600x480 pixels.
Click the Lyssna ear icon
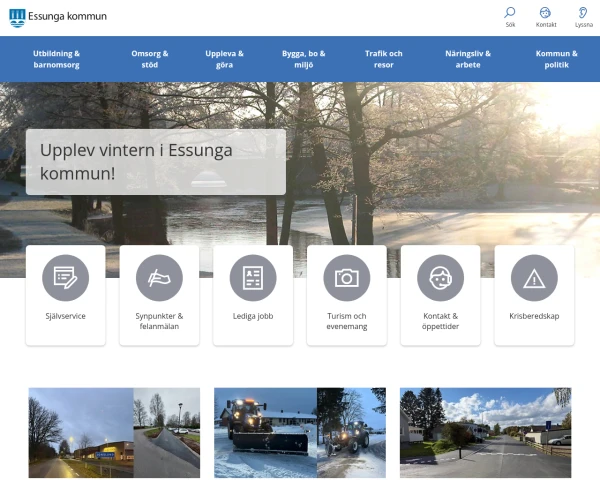click(x=583, y=13)
